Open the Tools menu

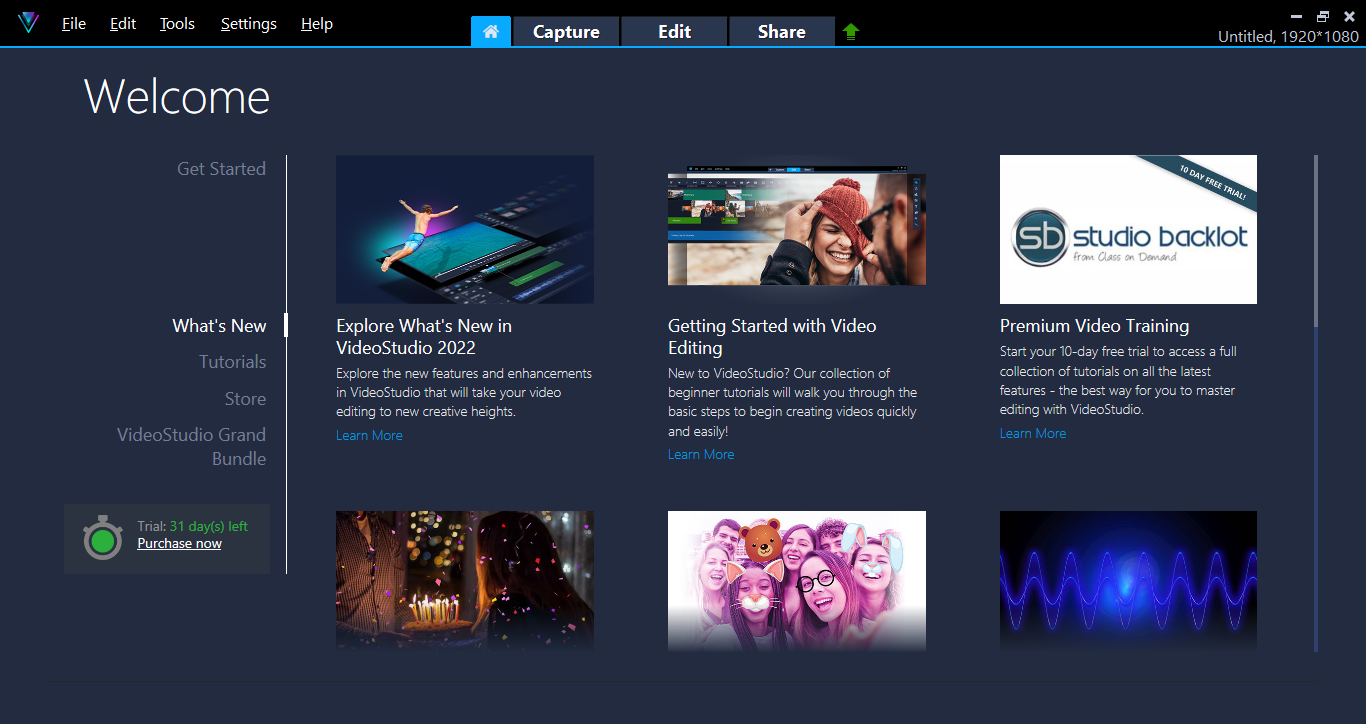coord(177,24)
